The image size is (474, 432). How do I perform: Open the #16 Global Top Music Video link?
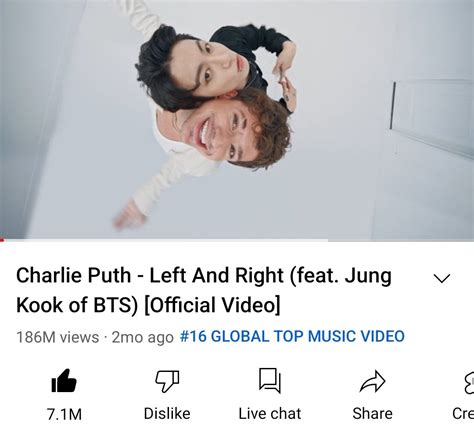[292, 336]
